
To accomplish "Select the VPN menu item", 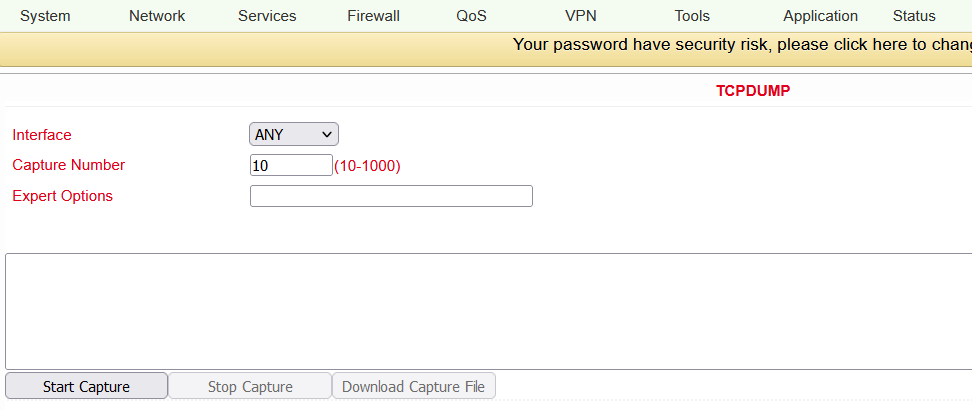I will [581, 16].
